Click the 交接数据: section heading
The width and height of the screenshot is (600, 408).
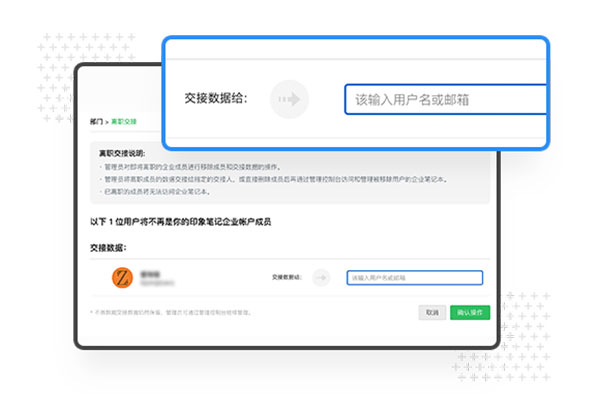[x=111, y=246]
